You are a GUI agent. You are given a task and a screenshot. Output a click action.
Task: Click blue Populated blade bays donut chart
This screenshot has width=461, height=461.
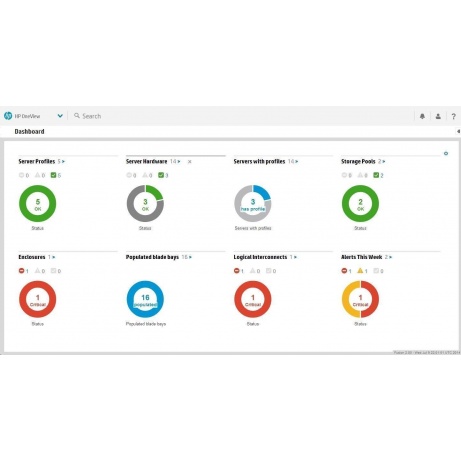(x=145, y=299)
